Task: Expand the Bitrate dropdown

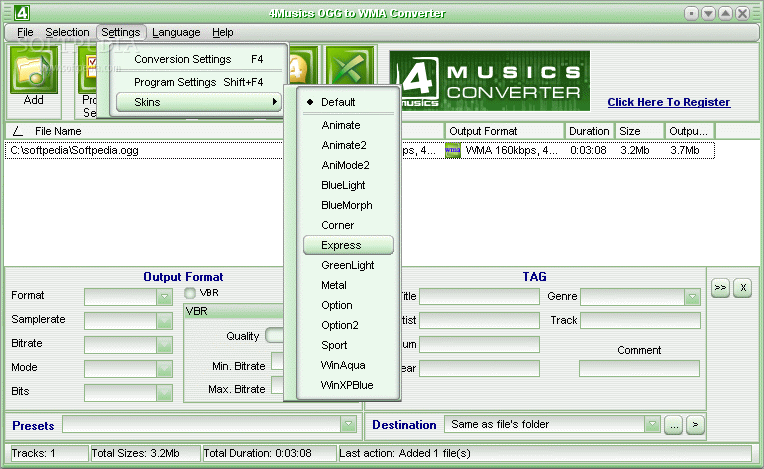Action: coord(165,344)
